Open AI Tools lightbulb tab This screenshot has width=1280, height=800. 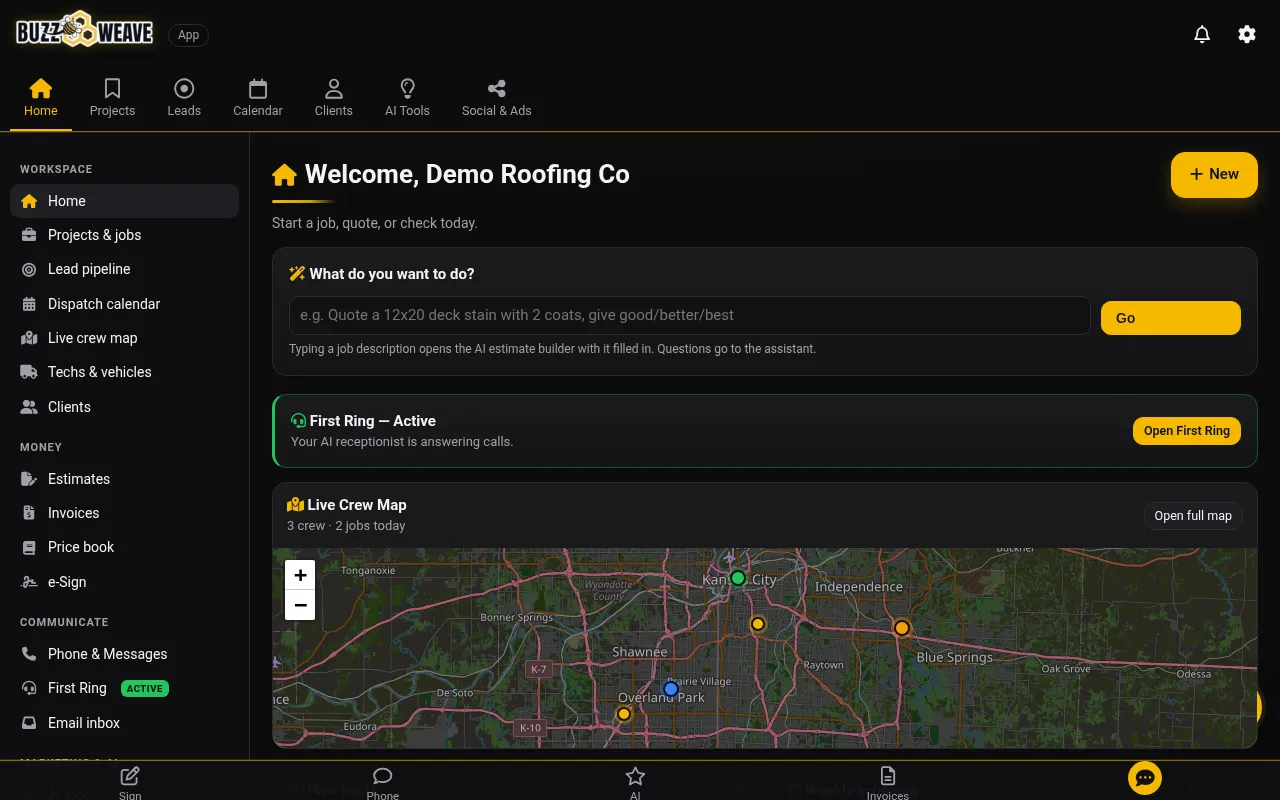pyautogui.click(x=407, y=98)
